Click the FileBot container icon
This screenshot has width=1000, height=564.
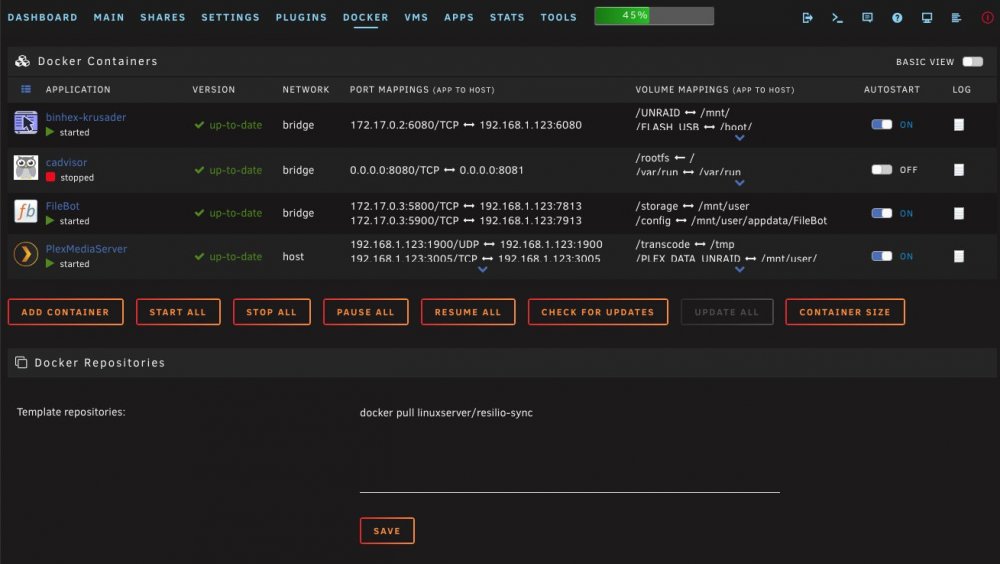point(26,211)
